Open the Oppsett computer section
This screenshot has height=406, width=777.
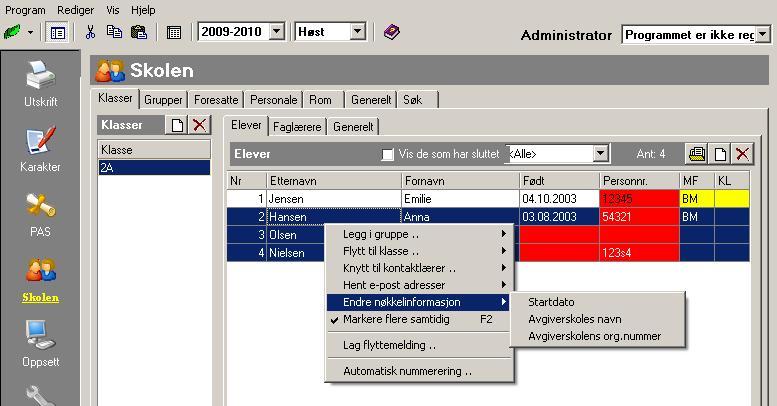[x=40, y=344]
